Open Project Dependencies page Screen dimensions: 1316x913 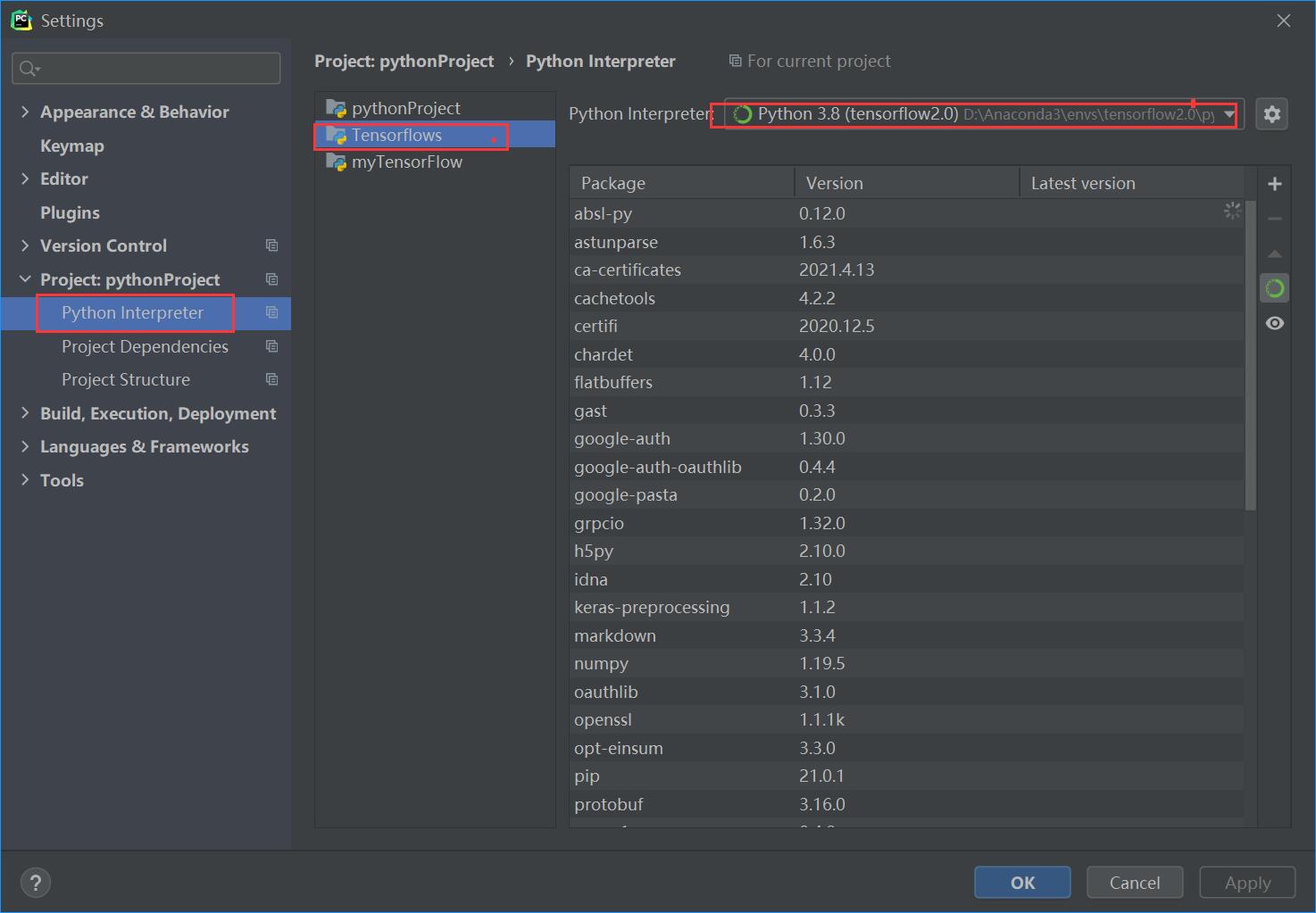pyautogui.click(x=145, y=346)
